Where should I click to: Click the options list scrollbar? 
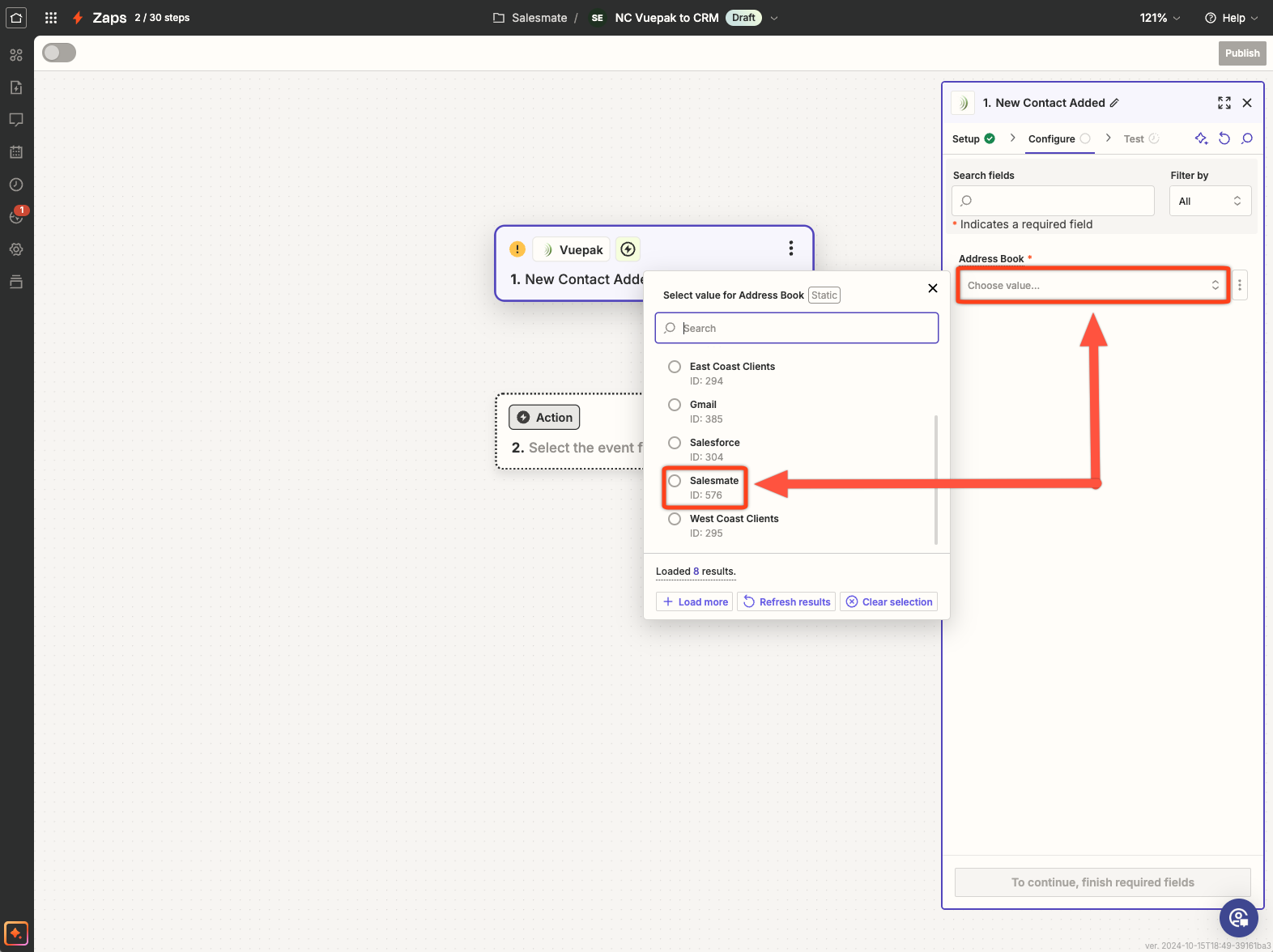[936, 479]
